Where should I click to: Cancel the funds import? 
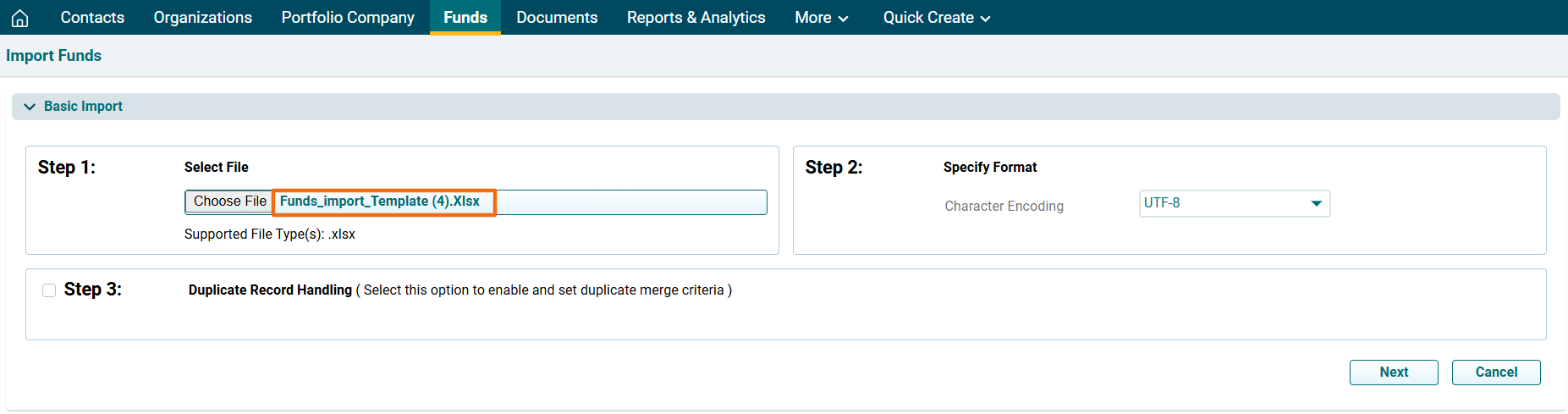[x=1495, y=373]
